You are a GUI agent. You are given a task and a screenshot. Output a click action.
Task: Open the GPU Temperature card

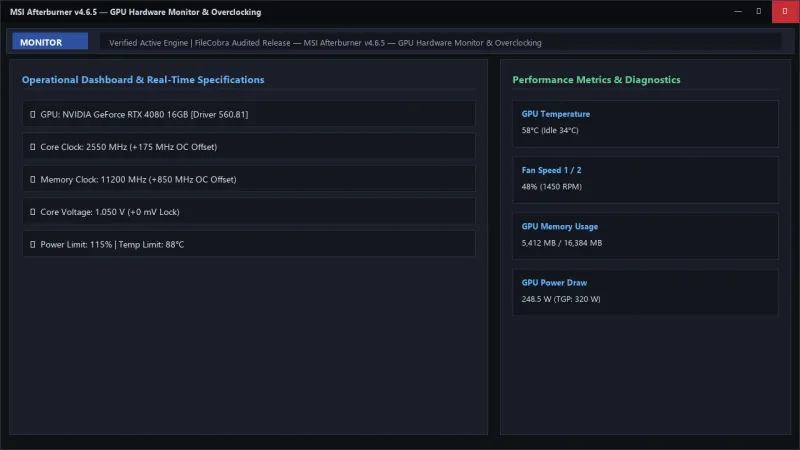(645, 123)
